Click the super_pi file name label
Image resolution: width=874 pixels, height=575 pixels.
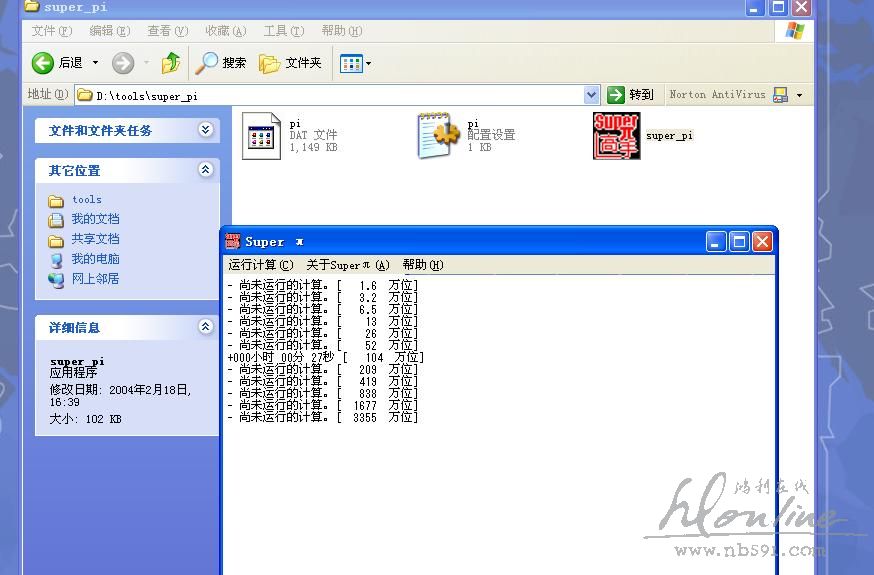point(669,135)
